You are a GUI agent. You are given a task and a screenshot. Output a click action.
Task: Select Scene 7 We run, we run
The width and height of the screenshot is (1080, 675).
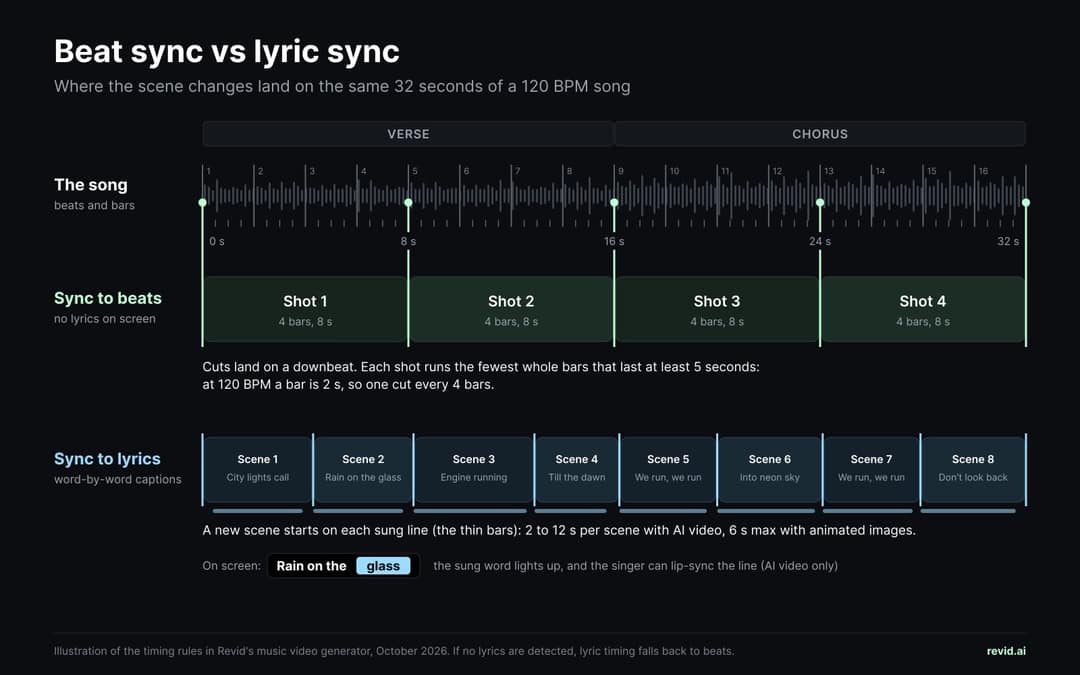[871, 469]
